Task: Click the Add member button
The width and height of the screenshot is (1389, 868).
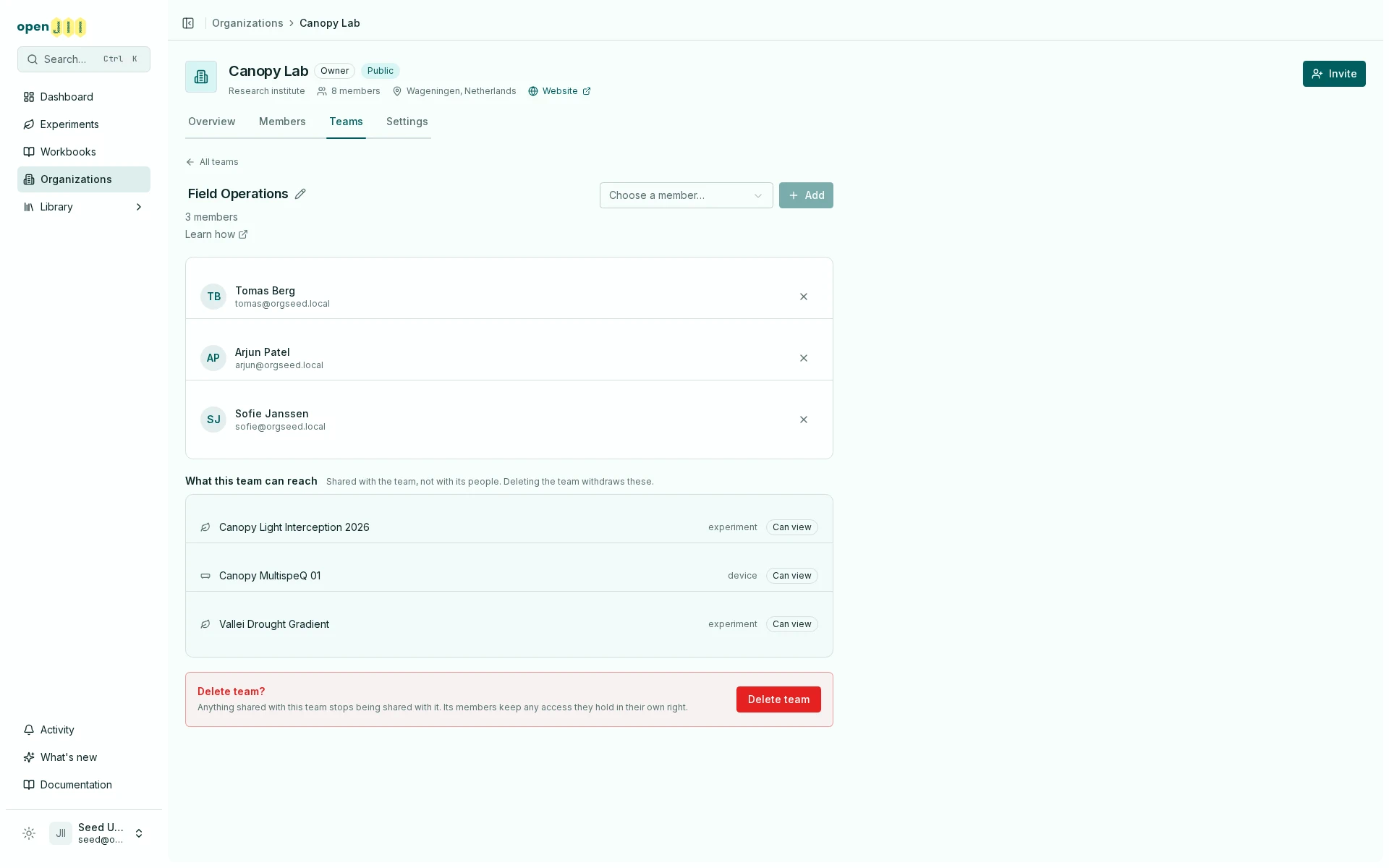Action: pos(806,195)
